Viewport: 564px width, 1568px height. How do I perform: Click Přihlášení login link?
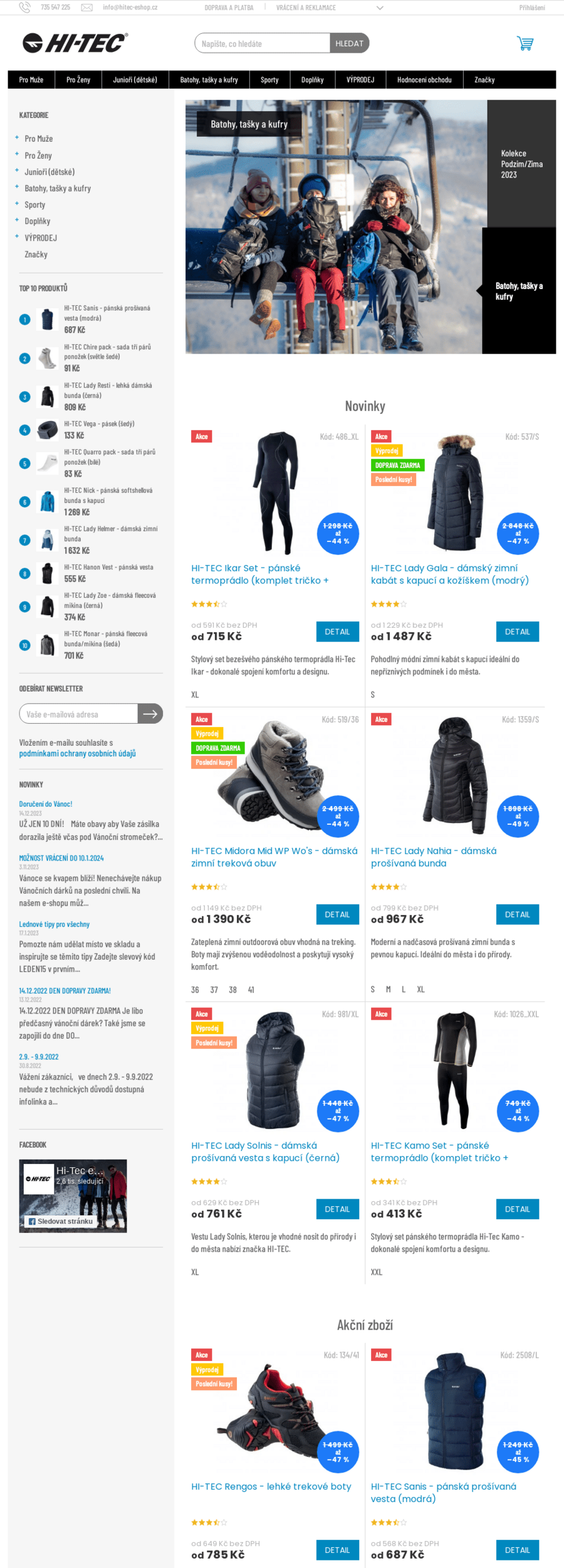tap(532, 8)
